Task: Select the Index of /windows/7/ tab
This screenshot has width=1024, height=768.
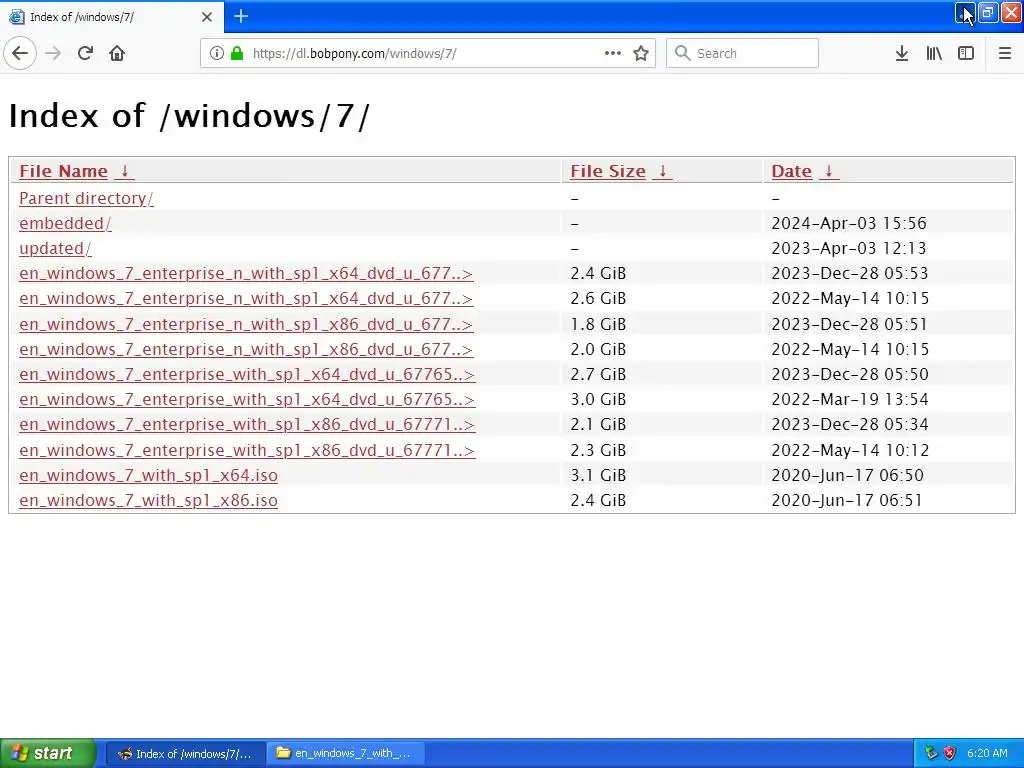Action: click(112, 17)
